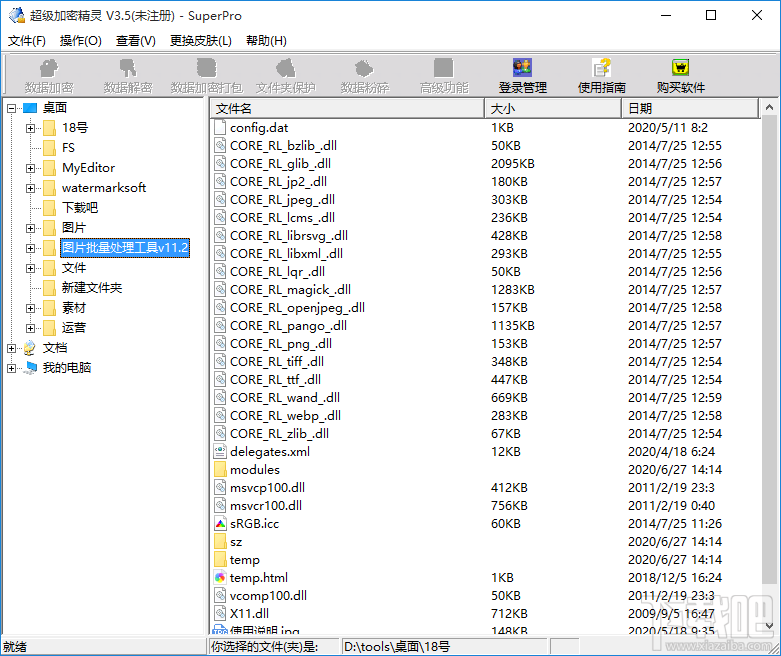781x656 pixels.
Task: Click the 购买软件 purchase icon
Action: [680, 69]
